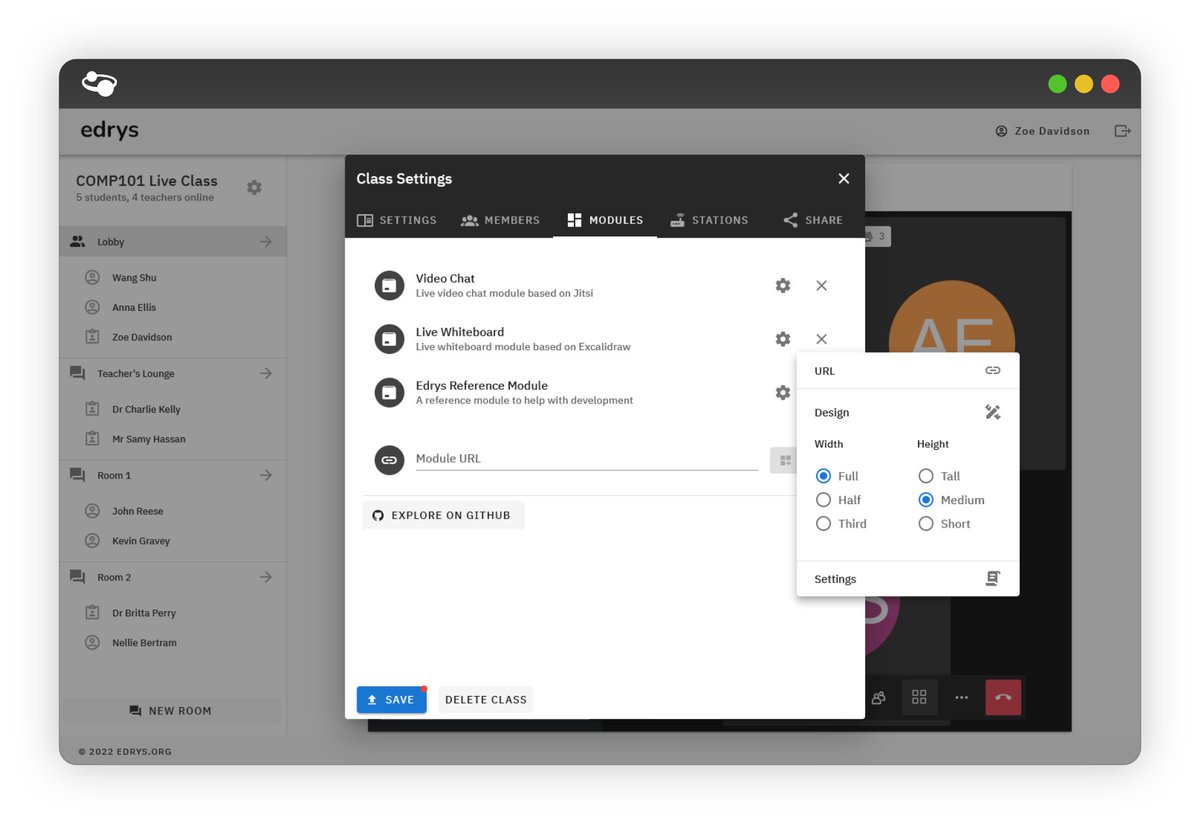Click the Live Whiteboard module icon

(x=389, y=339)
